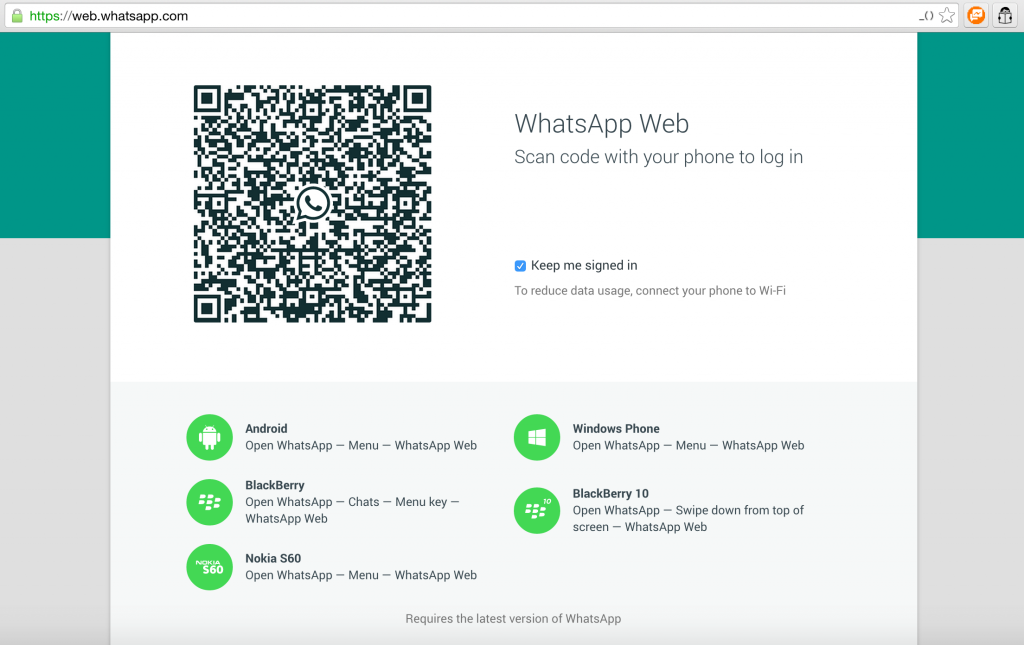
Task: Click the green padlock security icon
Action: [16, 16]
